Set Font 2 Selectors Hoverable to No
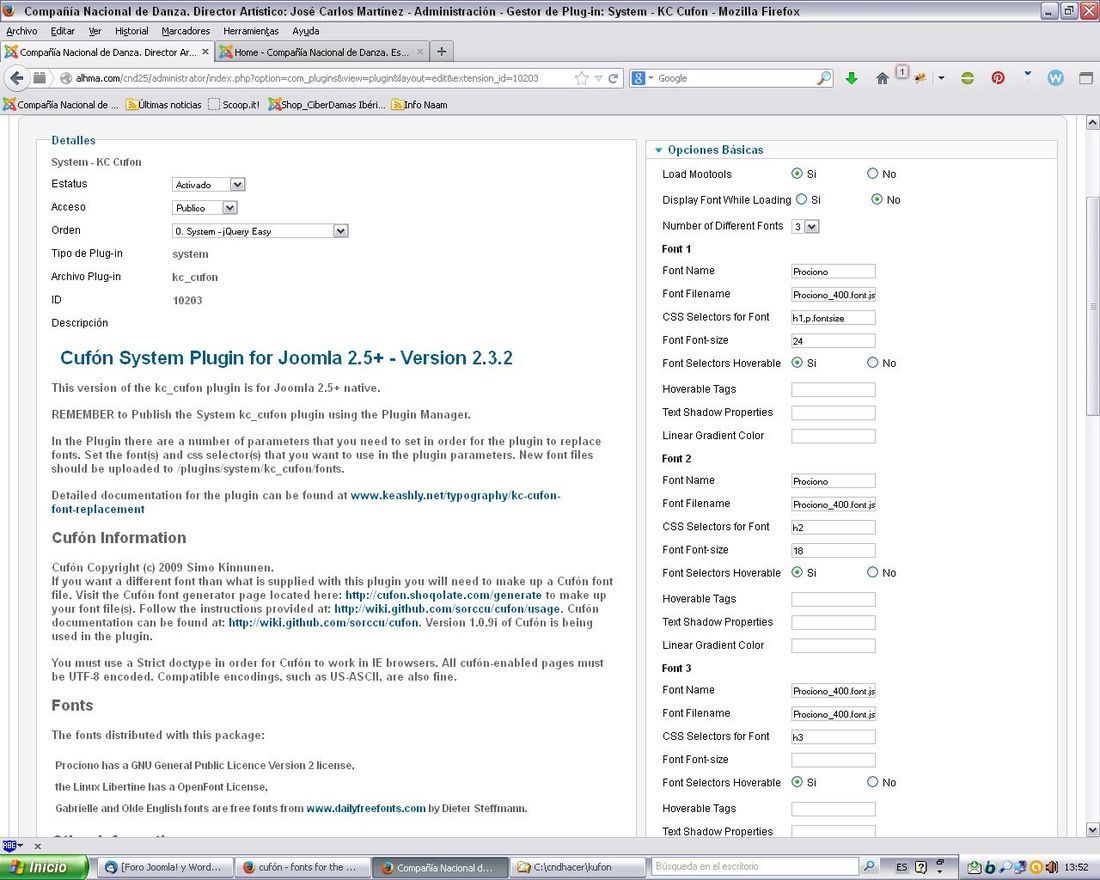This screenshot has width=1100, height=880. click(x=872, y=573)
